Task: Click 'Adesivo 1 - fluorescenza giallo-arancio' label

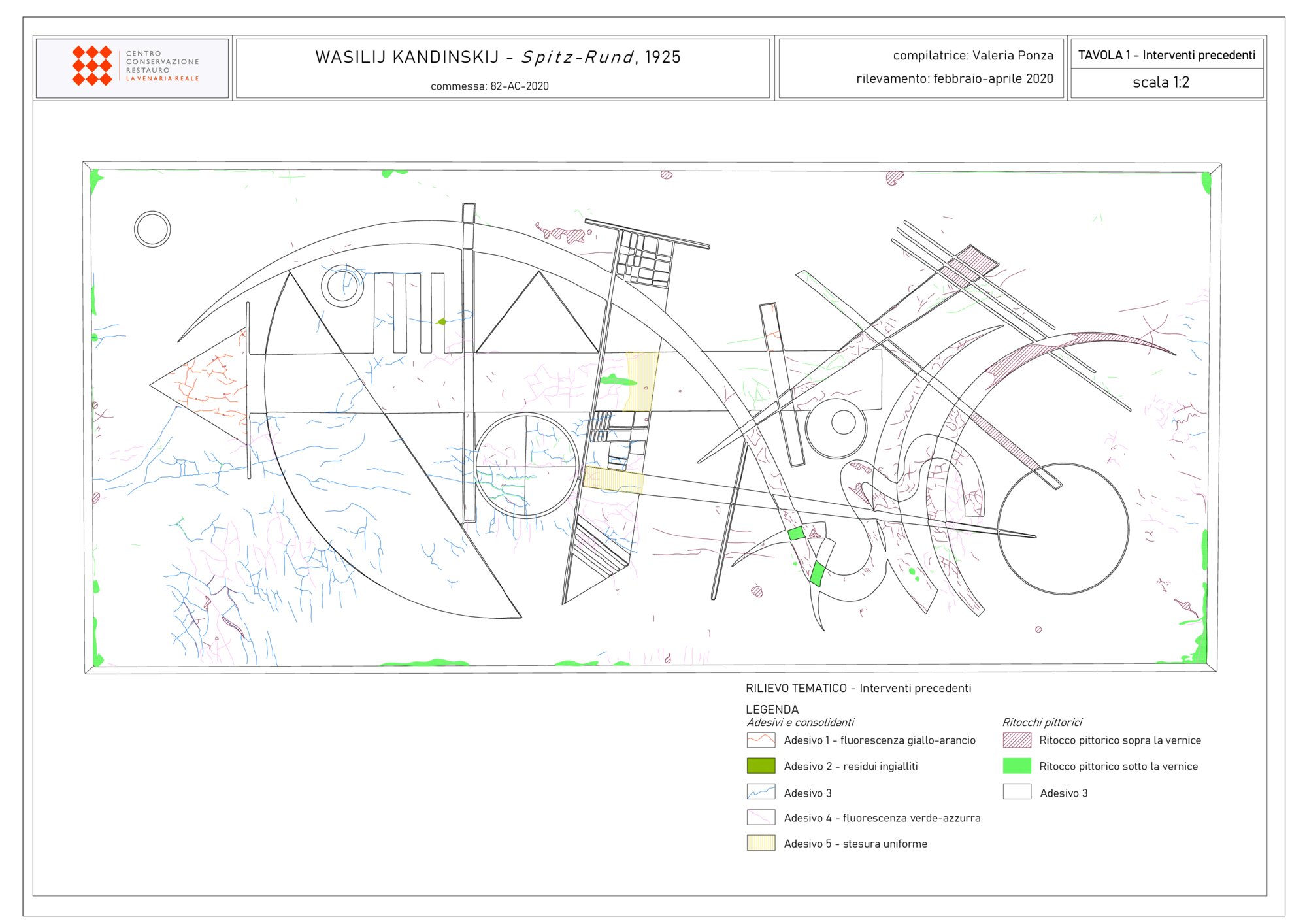Action: click(880, 740)
